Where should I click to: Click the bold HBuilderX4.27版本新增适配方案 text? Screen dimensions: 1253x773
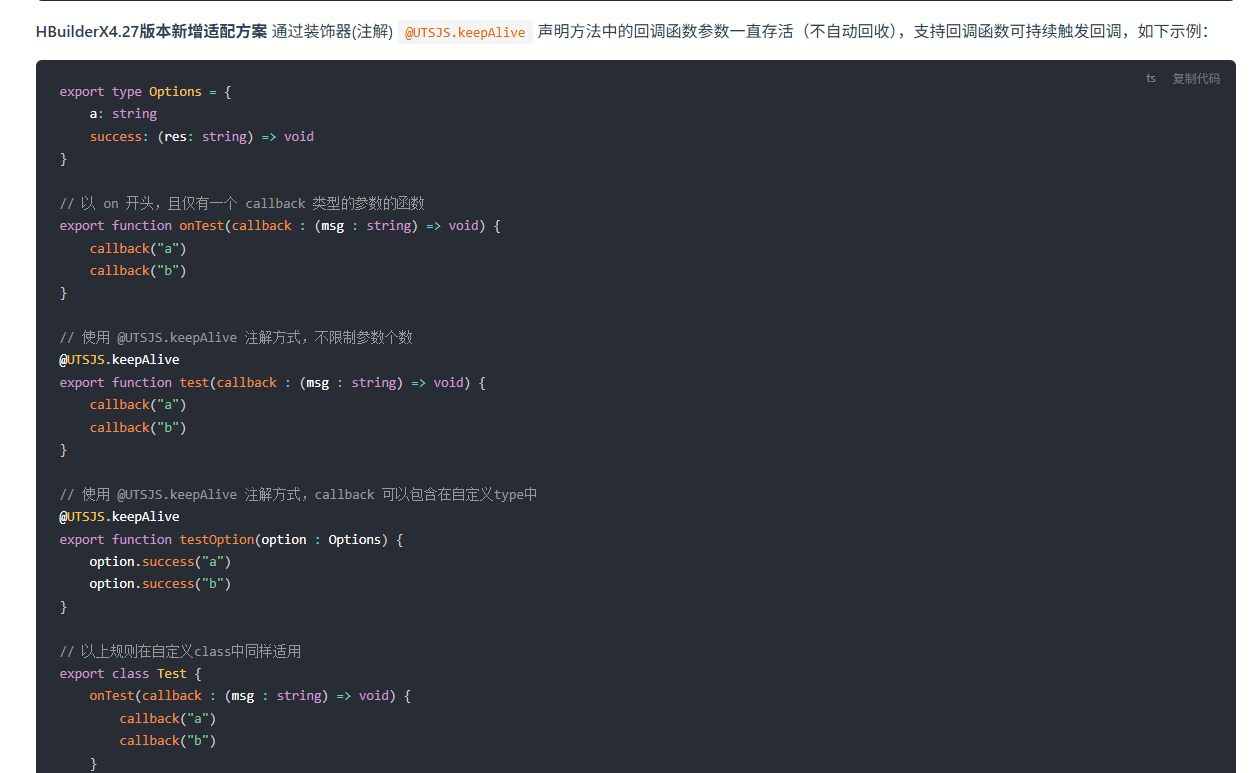(x=151, y=31)
